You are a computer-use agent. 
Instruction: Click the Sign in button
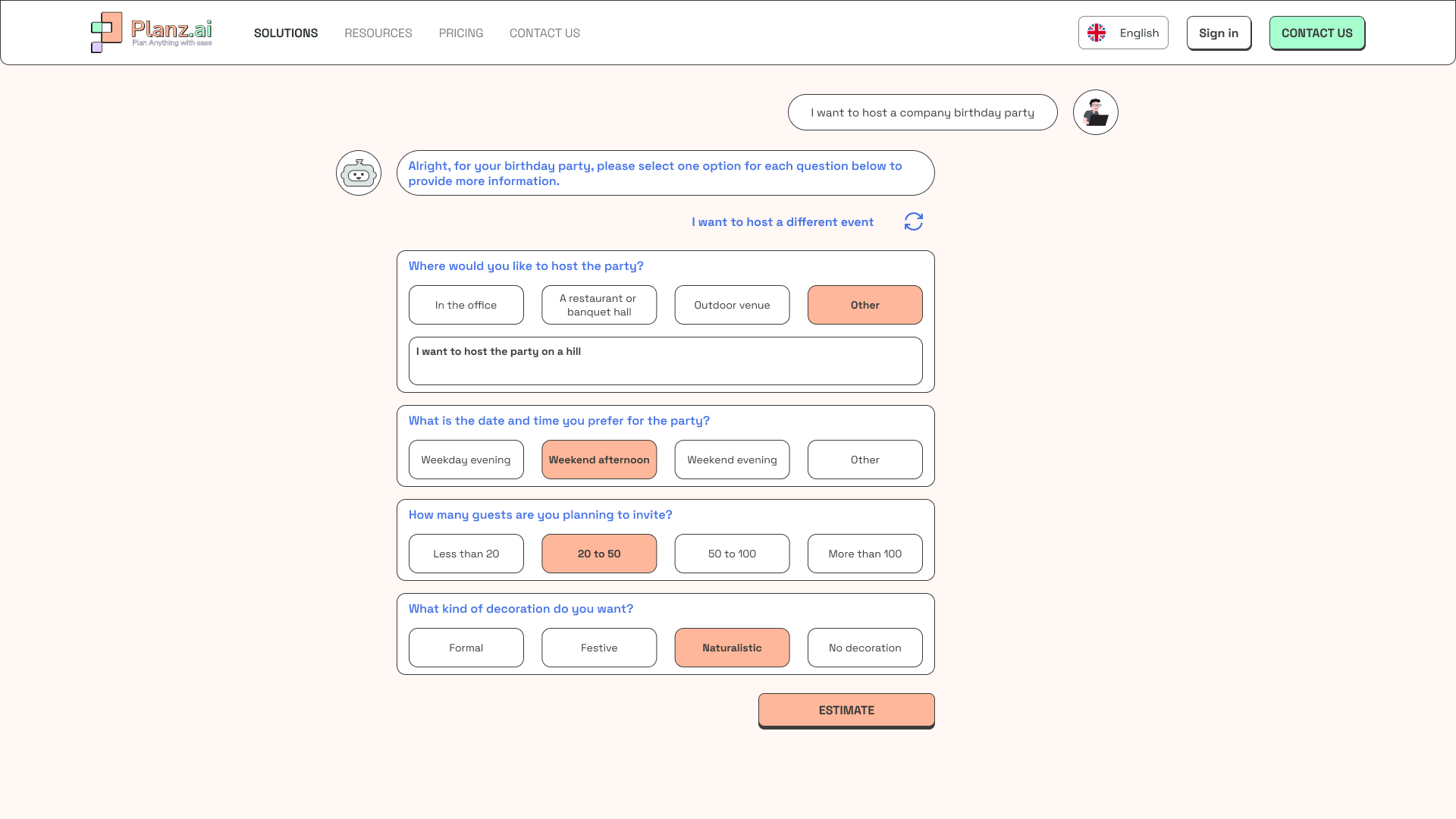[x=1218, y=33]
